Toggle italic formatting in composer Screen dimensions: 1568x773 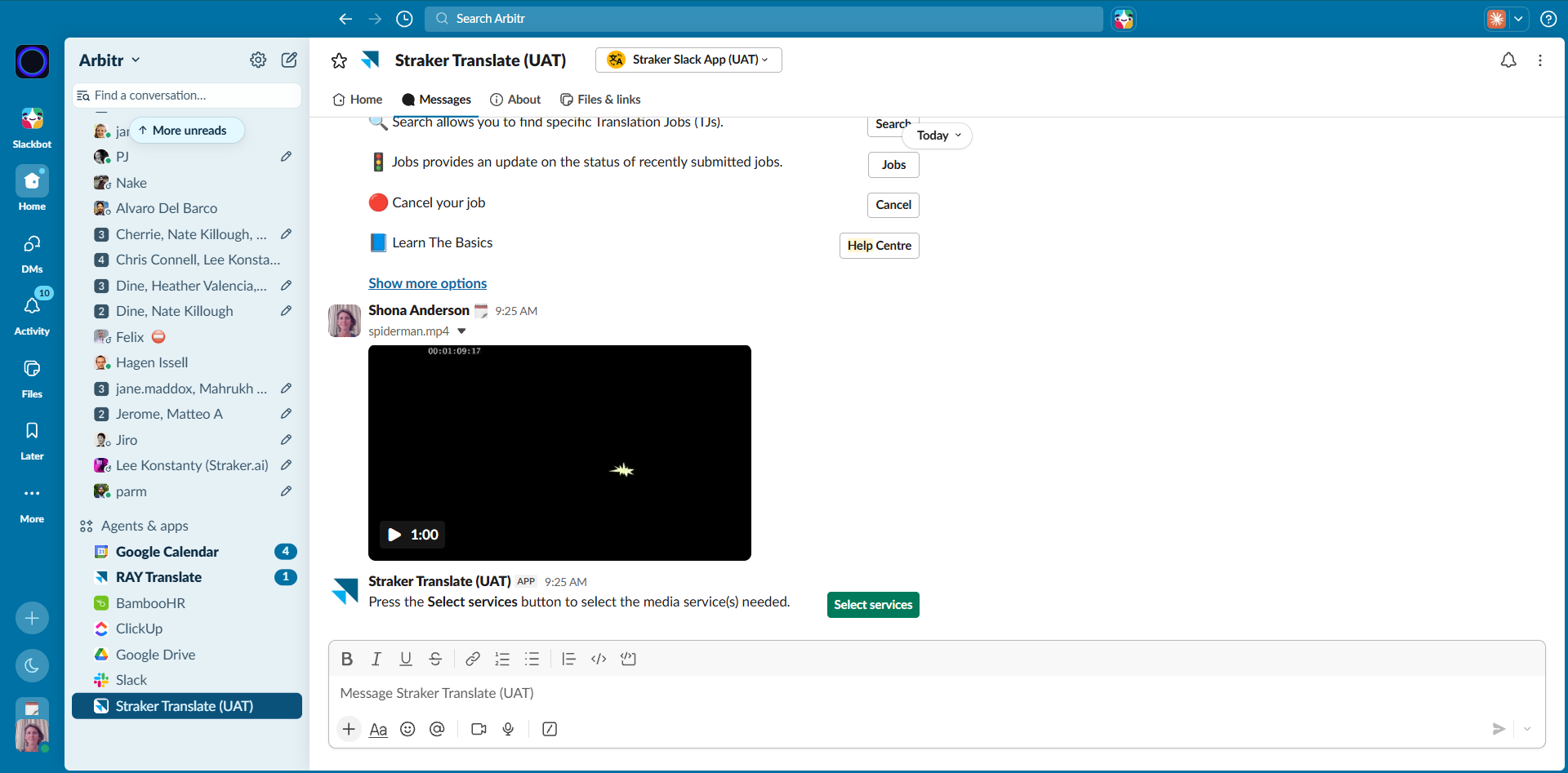click(x=376, y=659)
